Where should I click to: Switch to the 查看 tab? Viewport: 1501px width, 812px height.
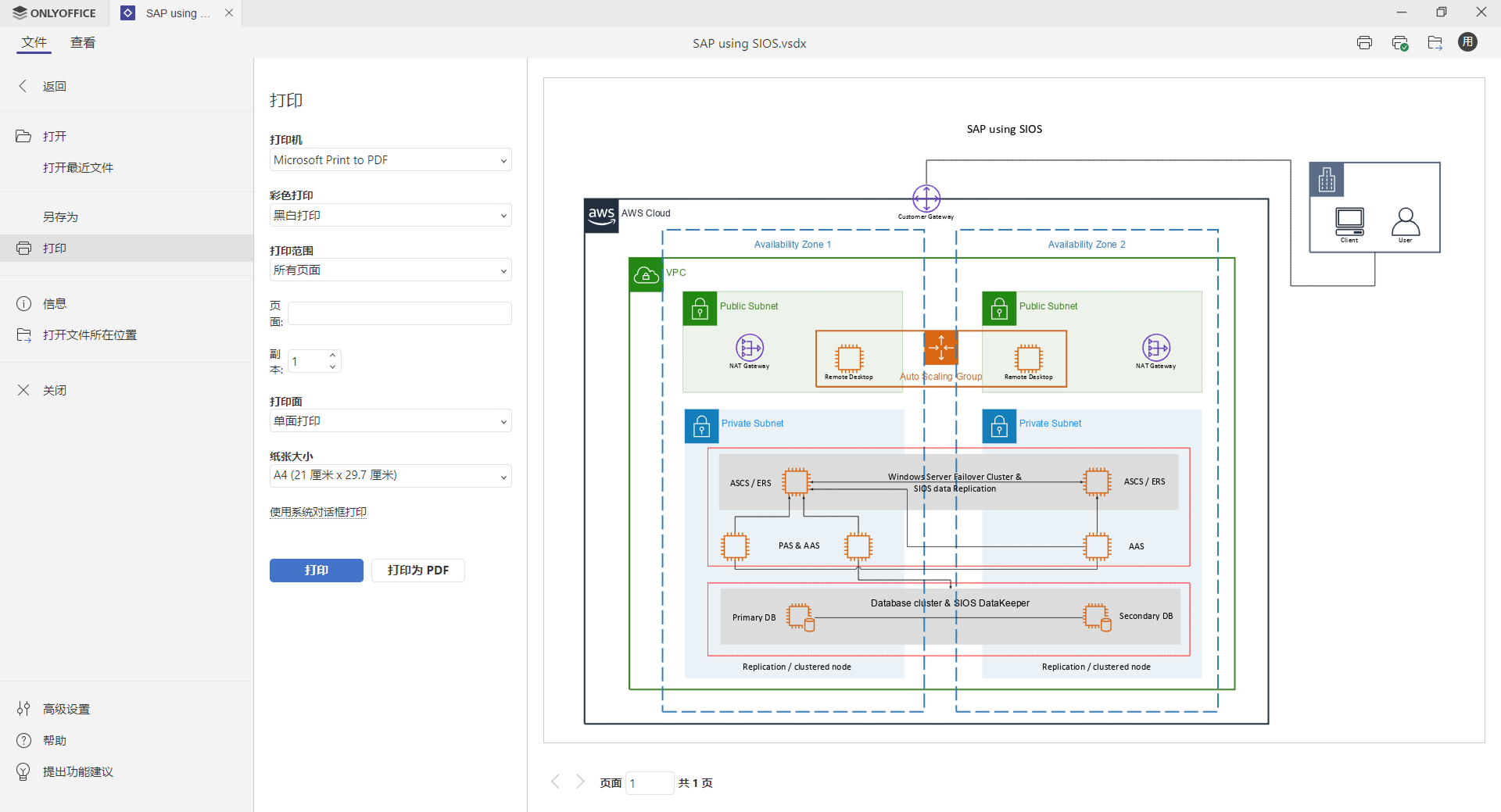(x=83, y=43)
